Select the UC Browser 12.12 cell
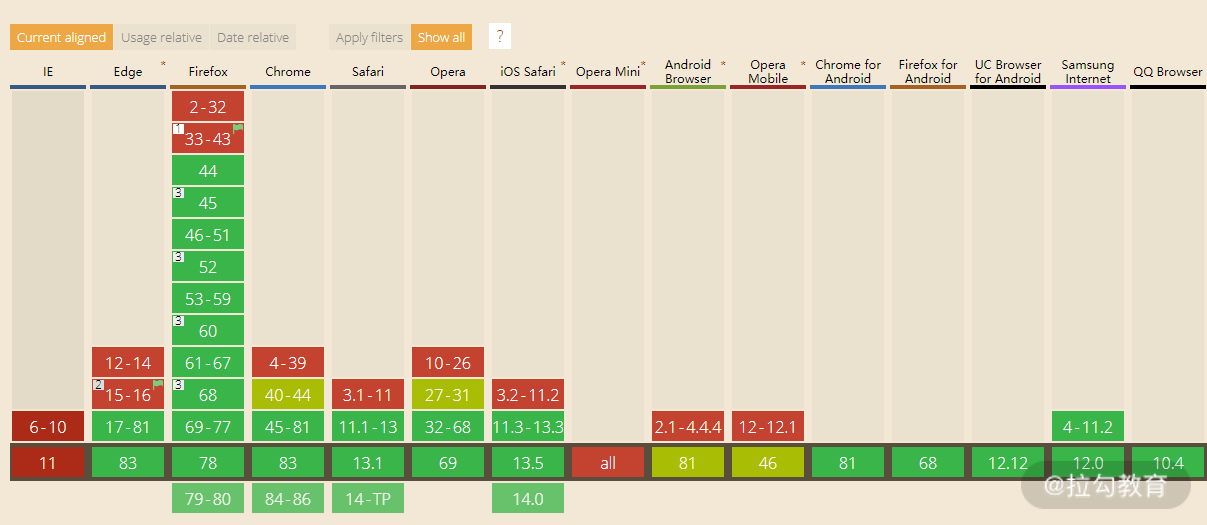The width and height of the screenshot is (1207, 525). coord(1008,463)
